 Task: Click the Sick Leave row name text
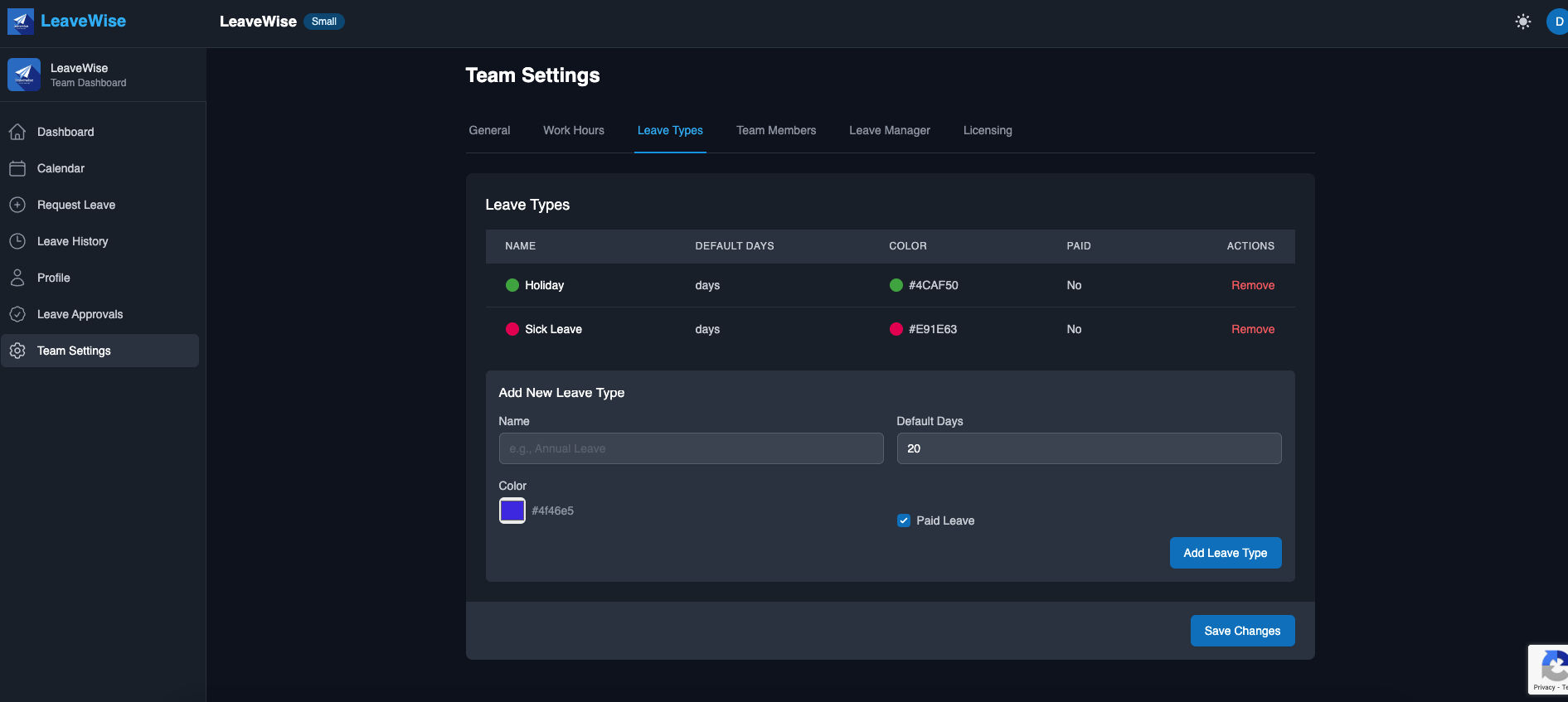tap(553, 329)
